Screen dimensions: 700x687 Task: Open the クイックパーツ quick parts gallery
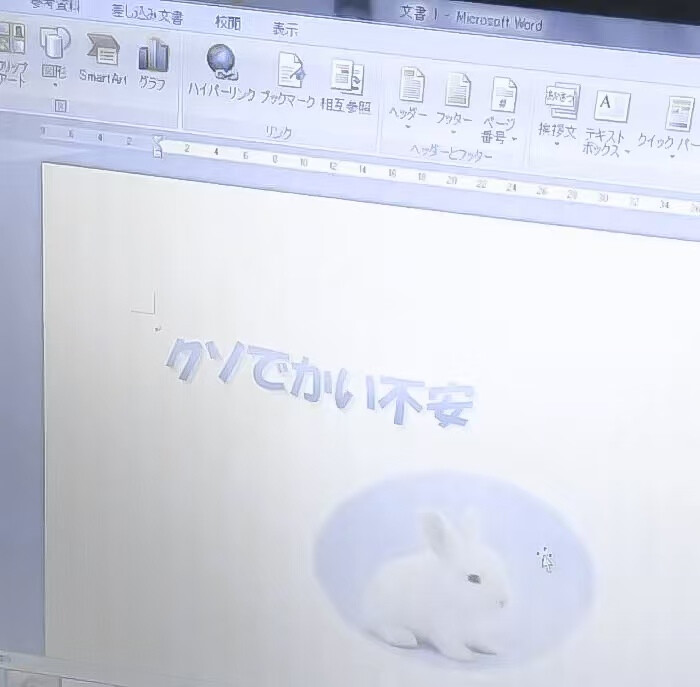coord(670,129)
